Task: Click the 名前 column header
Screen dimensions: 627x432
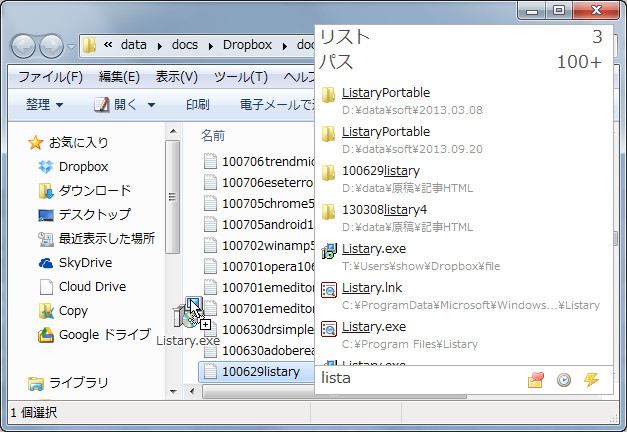Action: coord(213,136)
